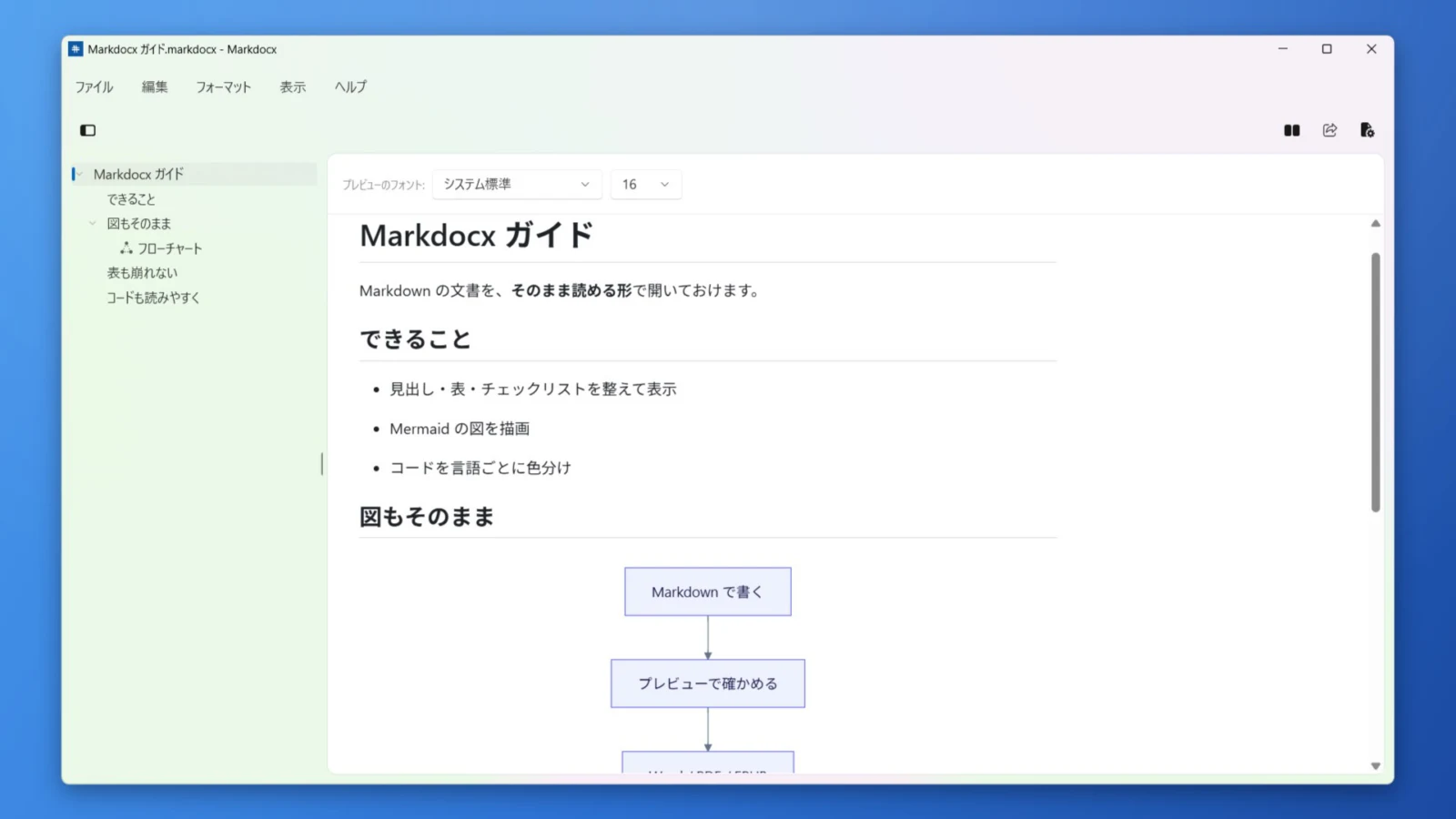The height and width of the screenshot is (819, 1456).
Task: Select 表も崩れない in the outline
Action: tap(142, 272)
